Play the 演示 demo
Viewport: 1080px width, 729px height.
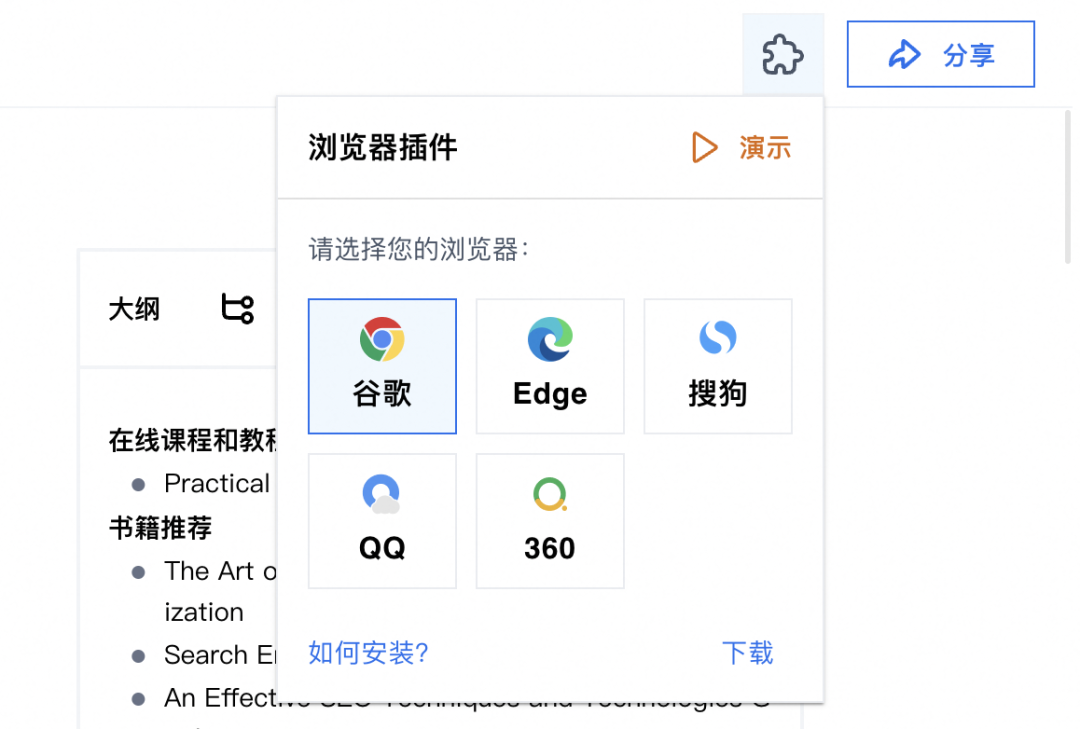[x=741, y=148]
